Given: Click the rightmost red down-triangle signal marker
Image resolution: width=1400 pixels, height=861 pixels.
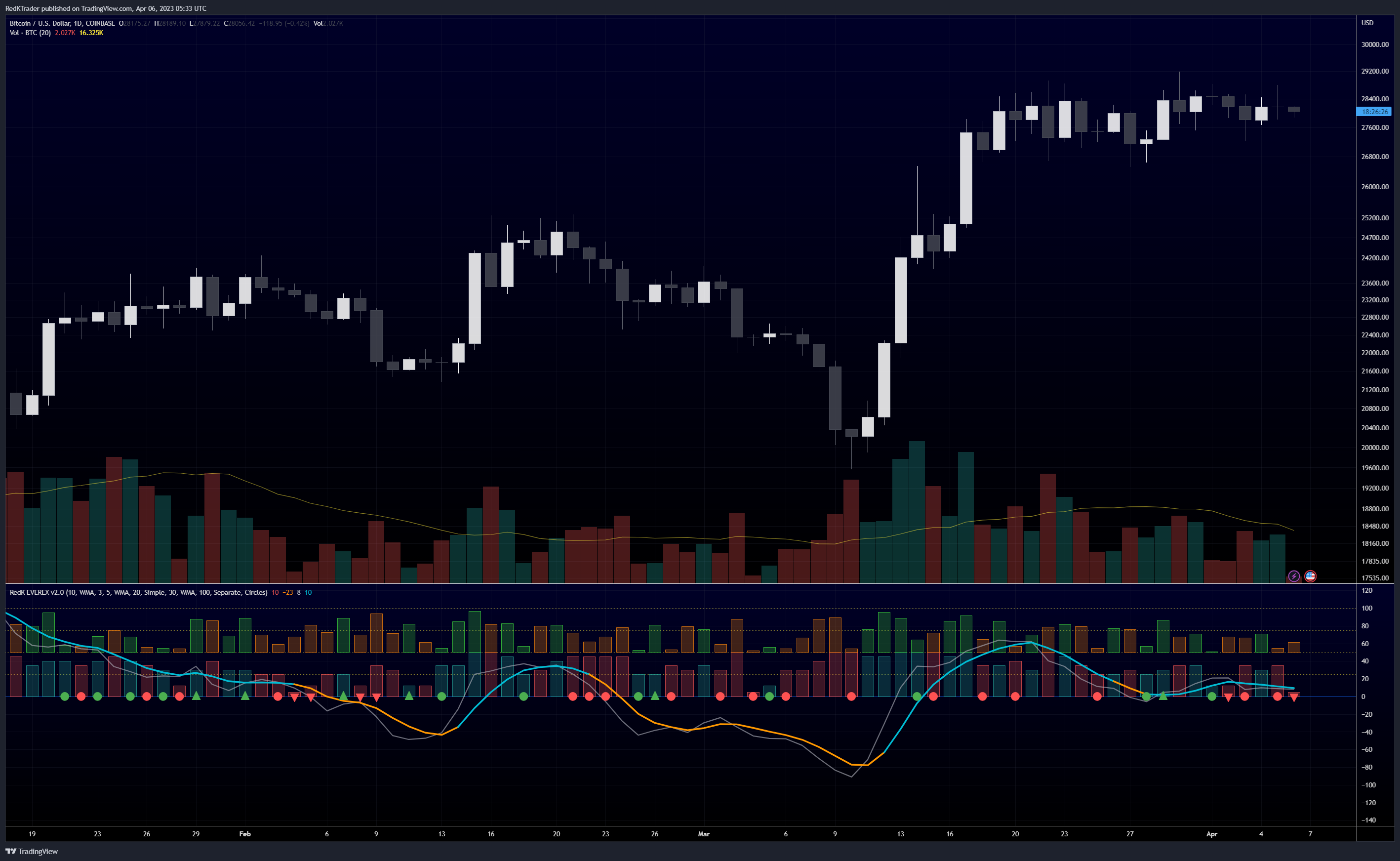Looking at the screenshot, I should [x=1293, y=697].
